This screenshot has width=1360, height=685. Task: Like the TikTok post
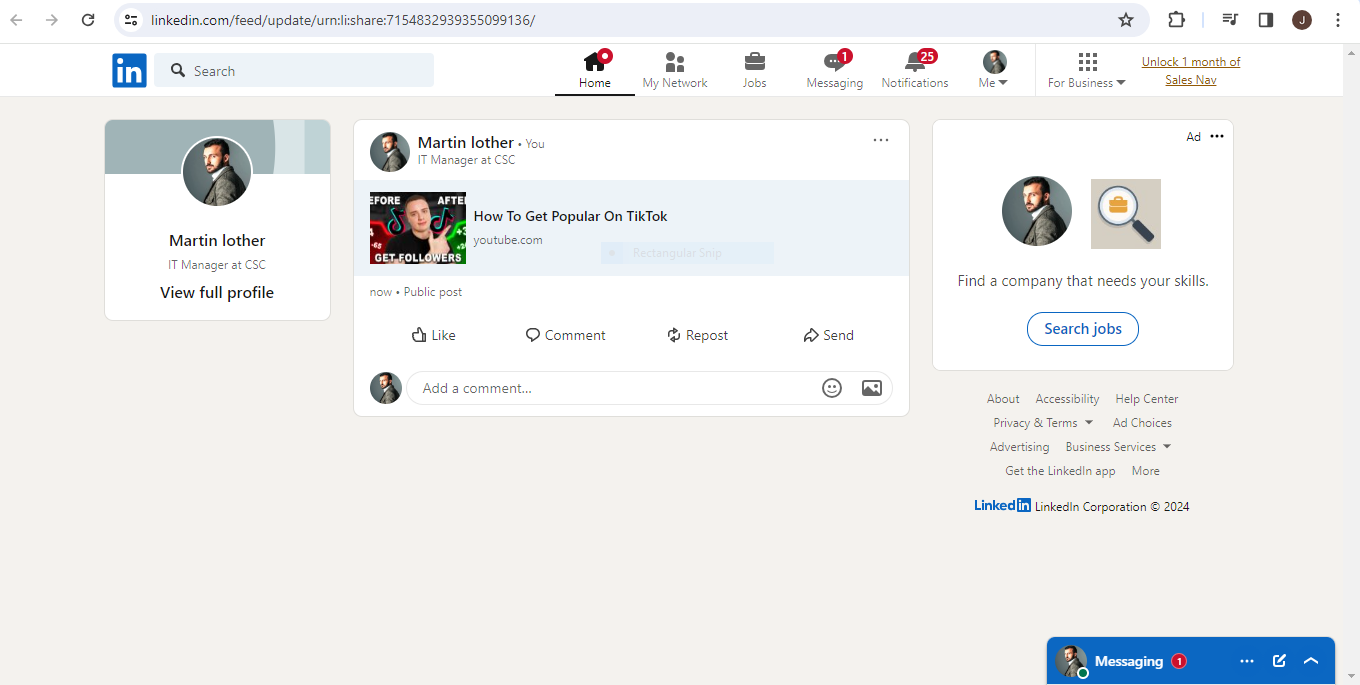(434, 335)
